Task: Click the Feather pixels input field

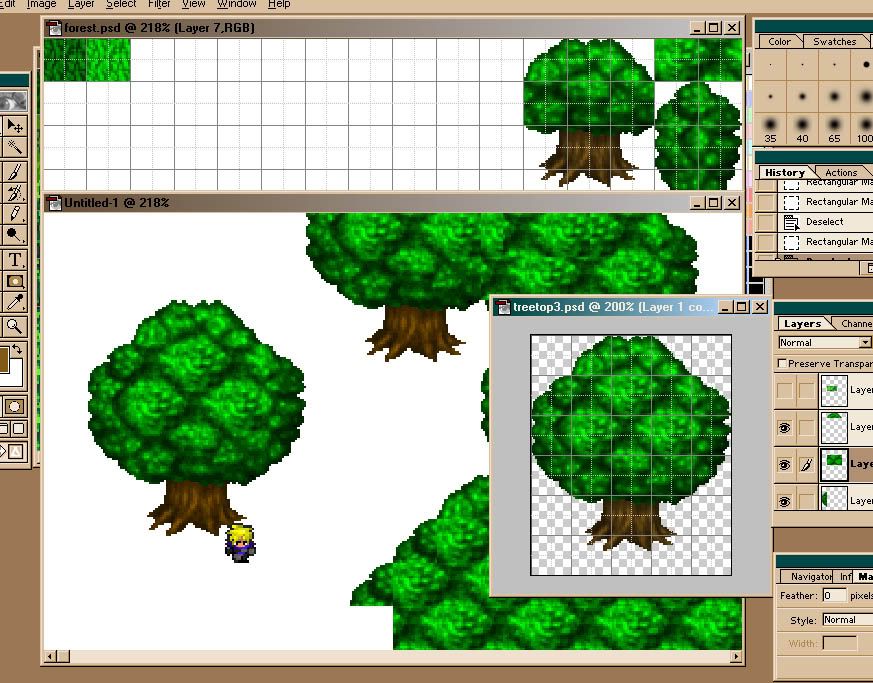Action: coord(834,596)
